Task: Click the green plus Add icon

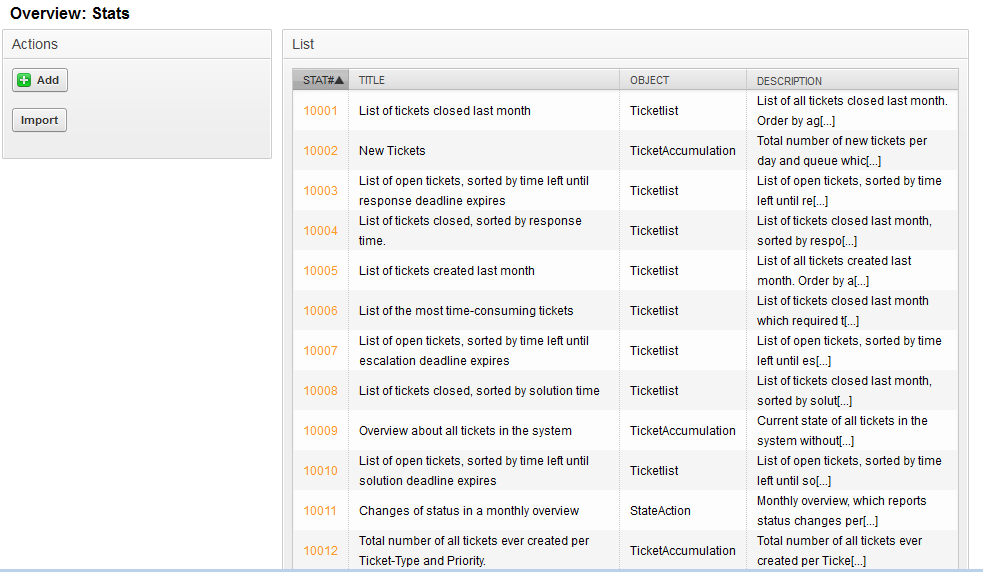Action: coord(25,80)
